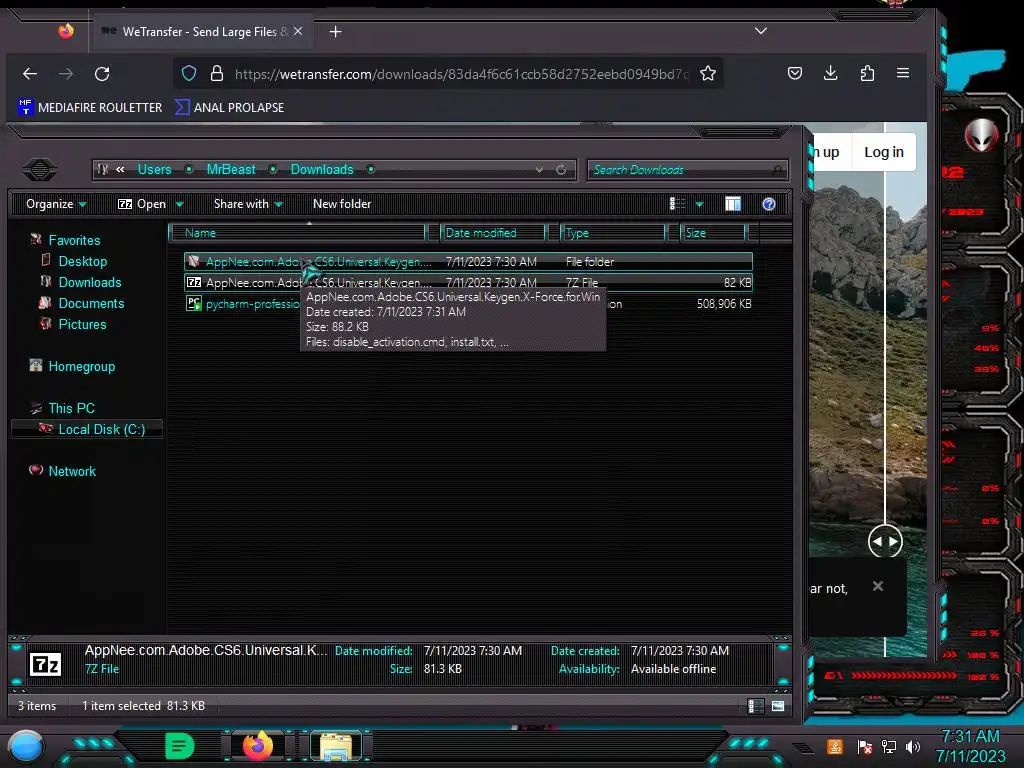Refresh the Downloads folder
Image resolution: width=1024 pixels, height=768 pixels.
pyautogui.click(x=561, y=170)
